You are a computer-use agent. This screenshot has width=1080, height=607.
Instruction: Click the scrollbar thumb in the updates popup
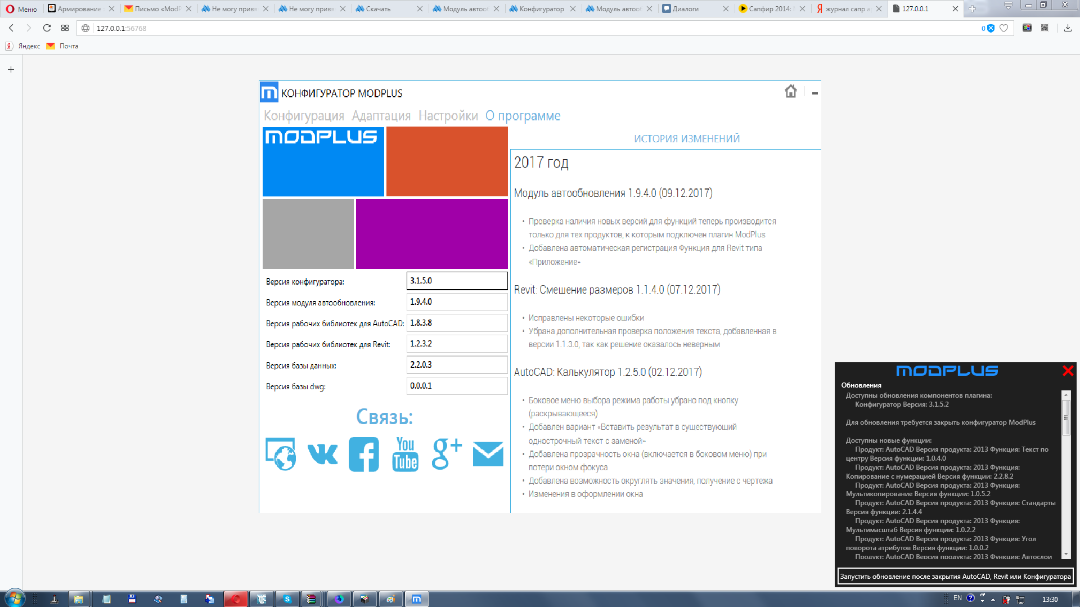[x=1066, y=416]
